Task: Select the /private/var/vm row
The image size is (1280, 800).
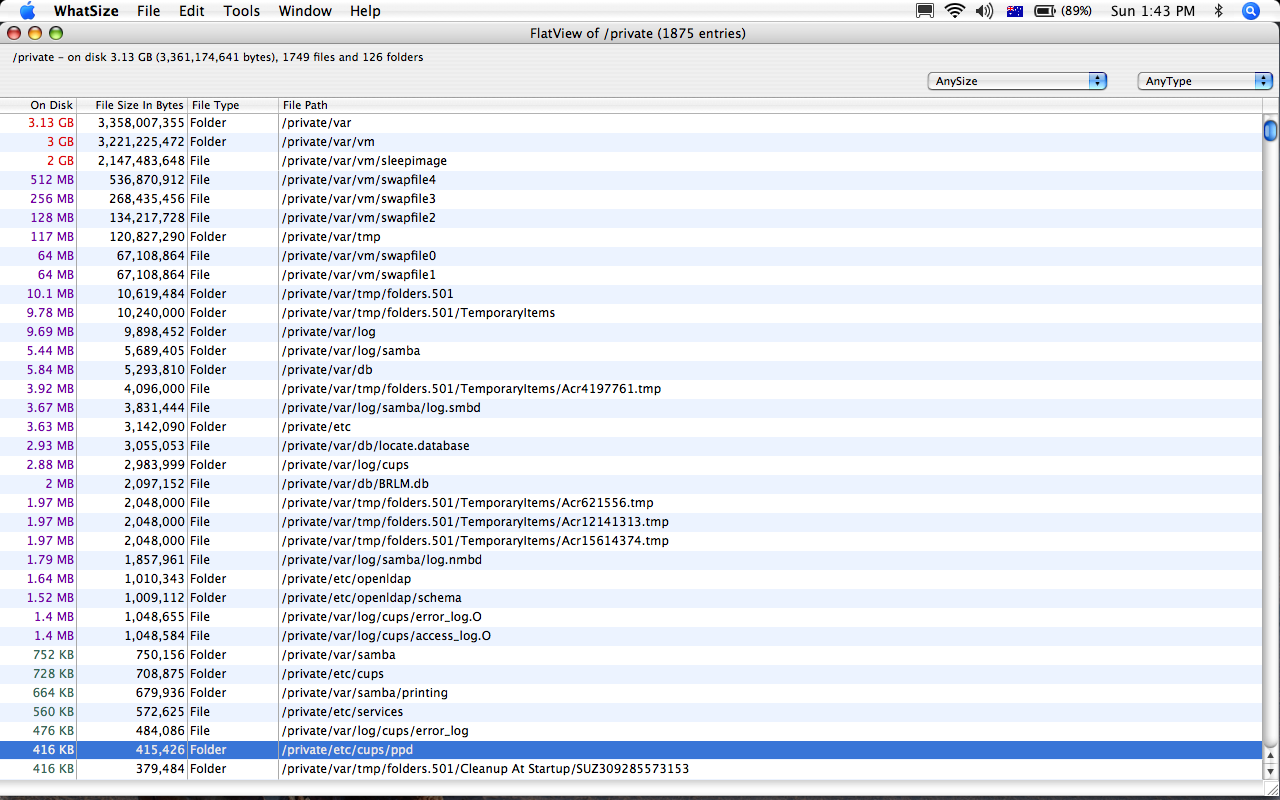Action: pos(631,142)
